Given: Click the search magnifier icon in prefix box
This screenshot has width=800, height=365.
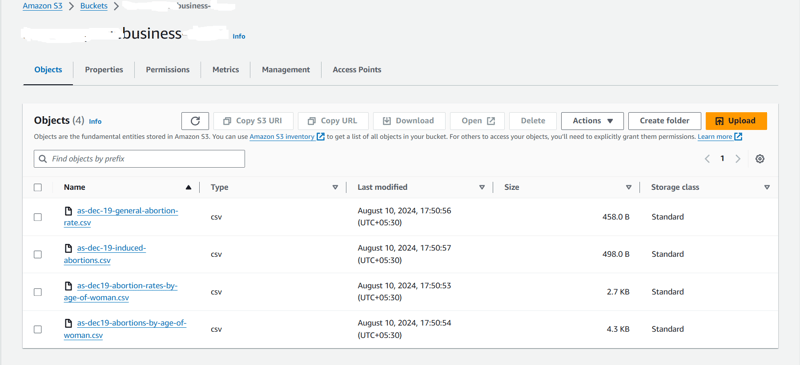Looking at the screenshot, I should tap(43, 159).
